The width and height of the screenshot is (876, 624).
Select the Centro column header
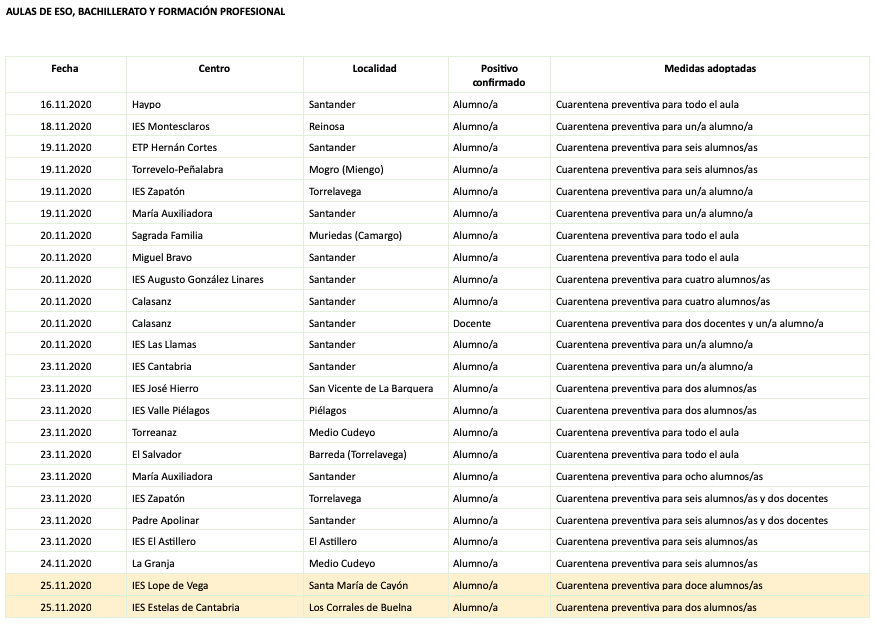pos(214,69)
